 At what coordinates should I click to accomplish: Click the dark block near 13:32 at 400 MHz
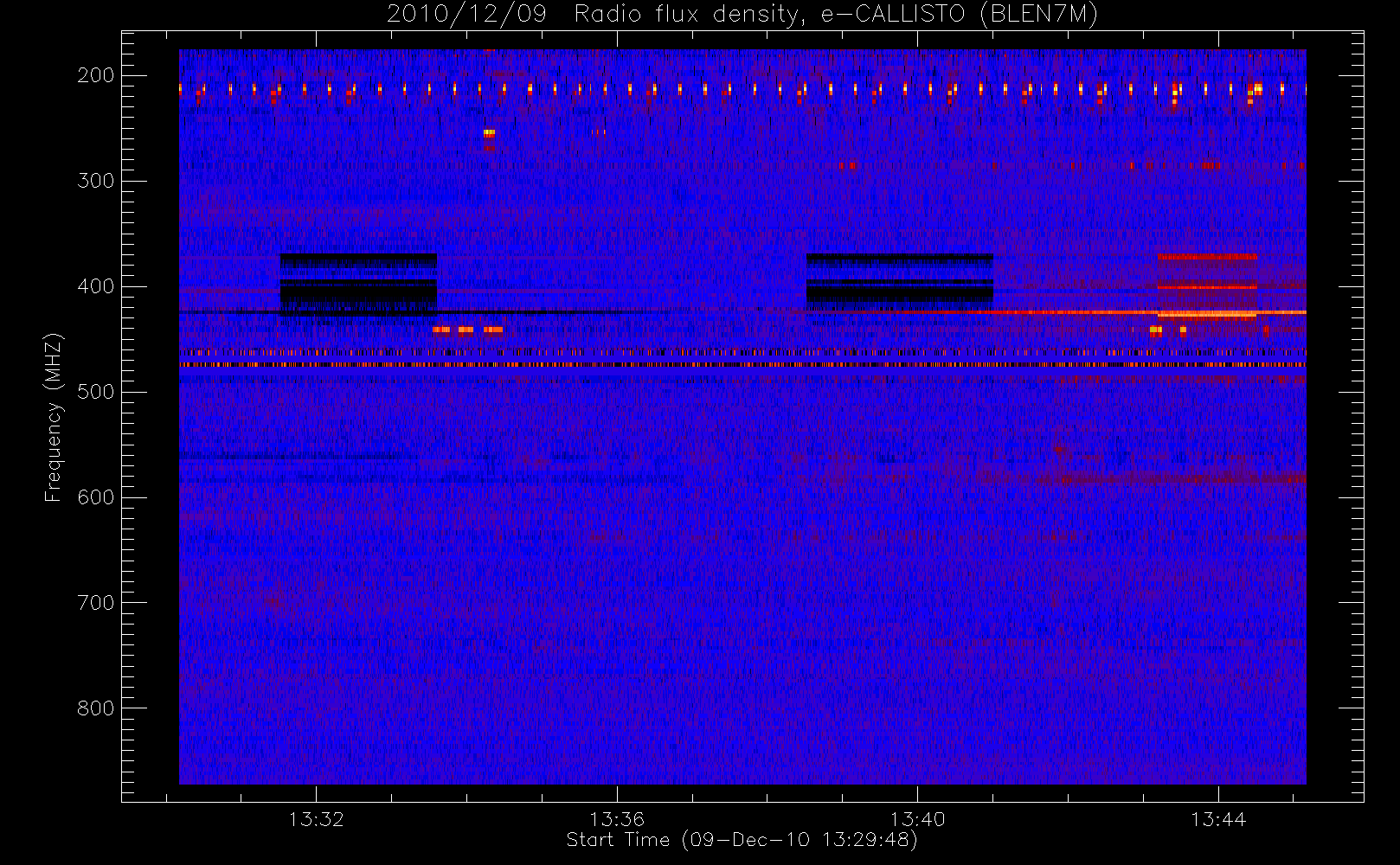pyautogui.click(x=358, y=285)
